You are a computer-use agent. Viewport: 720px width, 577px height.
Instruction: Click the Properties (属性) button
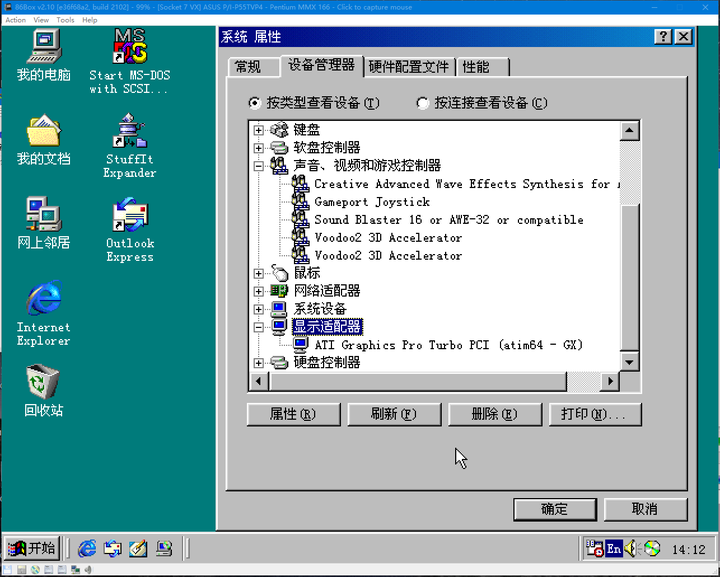pyautogui.click(x=293, y=415)
